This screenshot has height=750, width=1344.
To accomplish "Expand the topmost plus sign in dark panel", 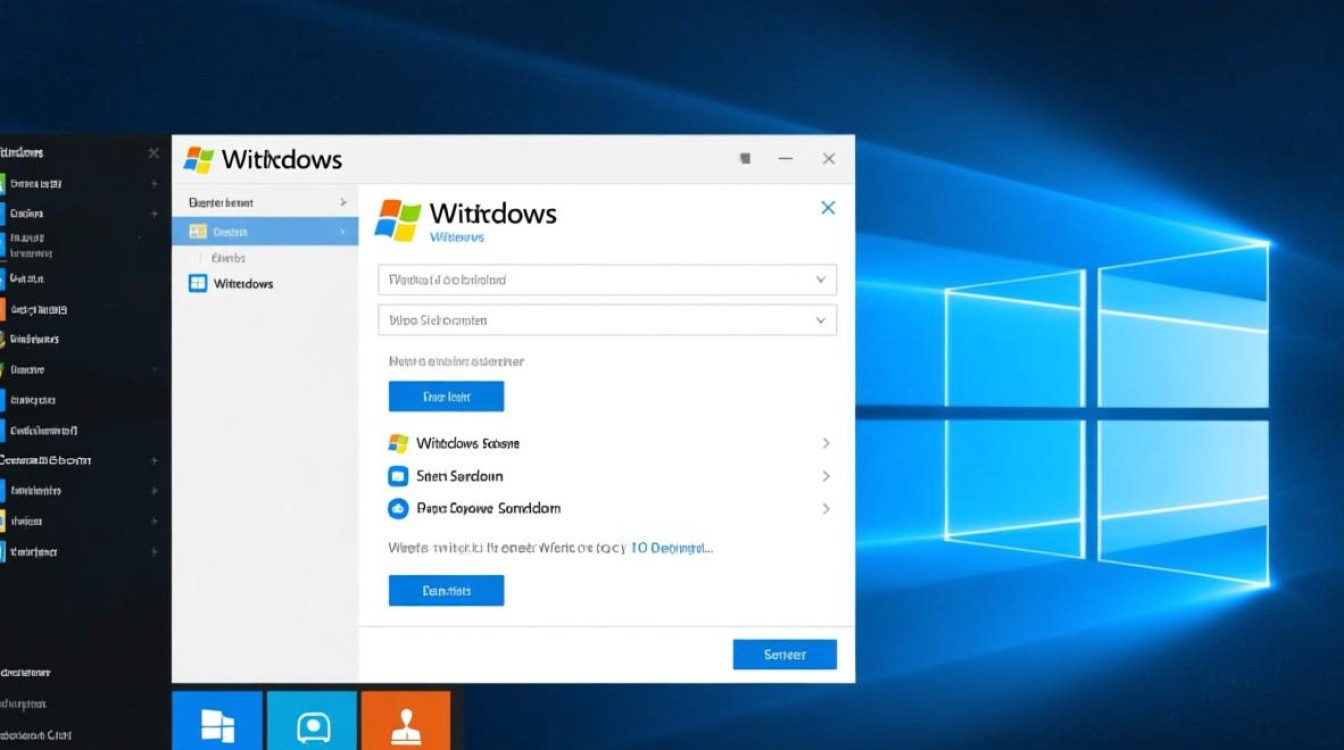I will (154, 184).
